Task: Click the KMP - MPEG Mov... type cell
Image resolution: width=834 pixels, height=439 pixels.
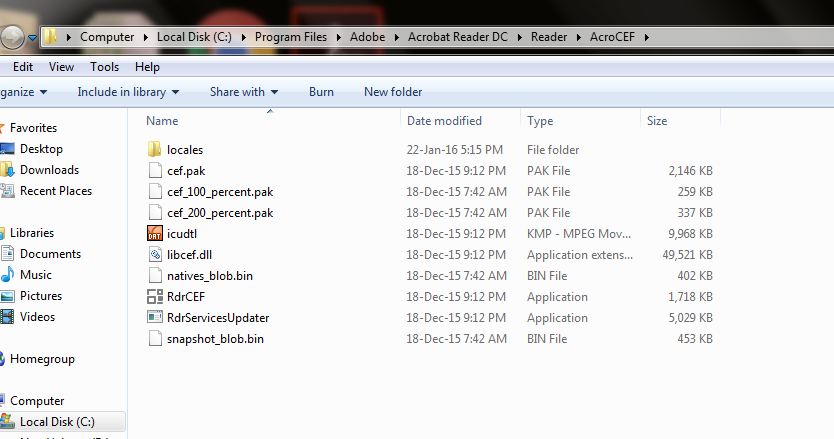Action: (579, 234)
